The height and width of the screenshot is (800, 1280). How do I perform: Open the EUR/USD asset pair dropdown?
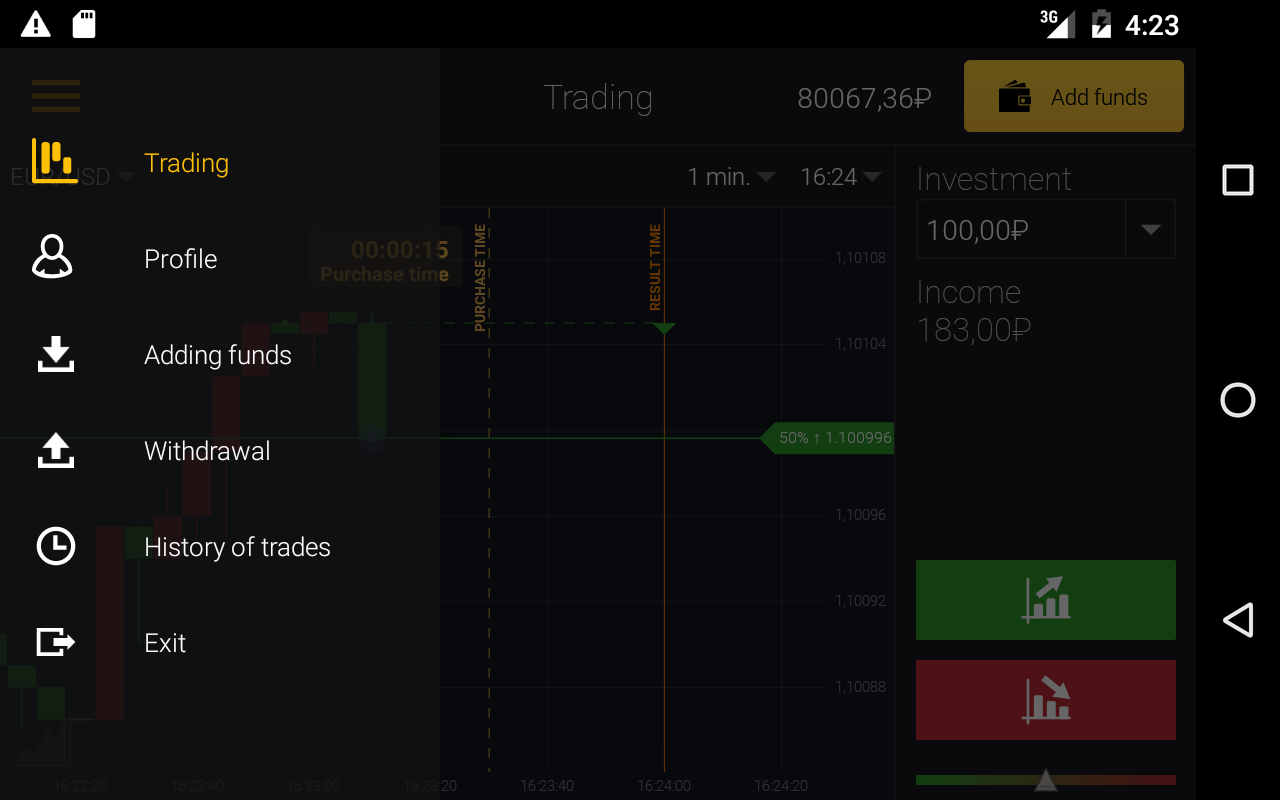(x=72, y=177)
